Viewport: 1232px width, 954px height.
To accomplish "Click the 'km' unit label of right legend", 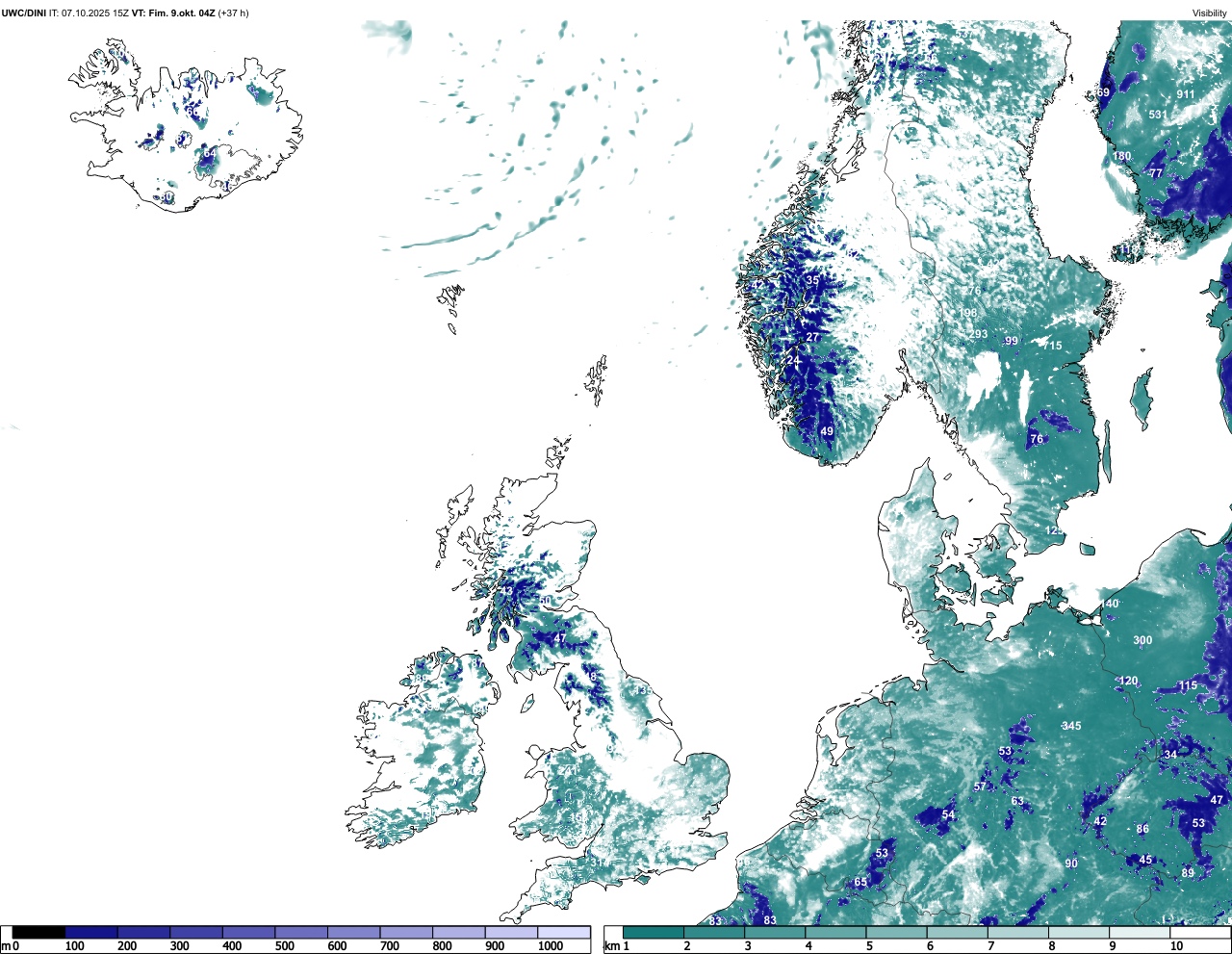I will click(610, 947).
